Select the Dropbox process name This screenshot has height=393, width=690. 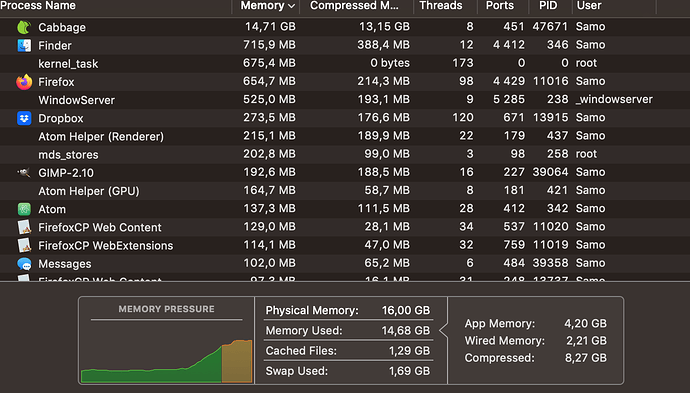click(61, 118)
